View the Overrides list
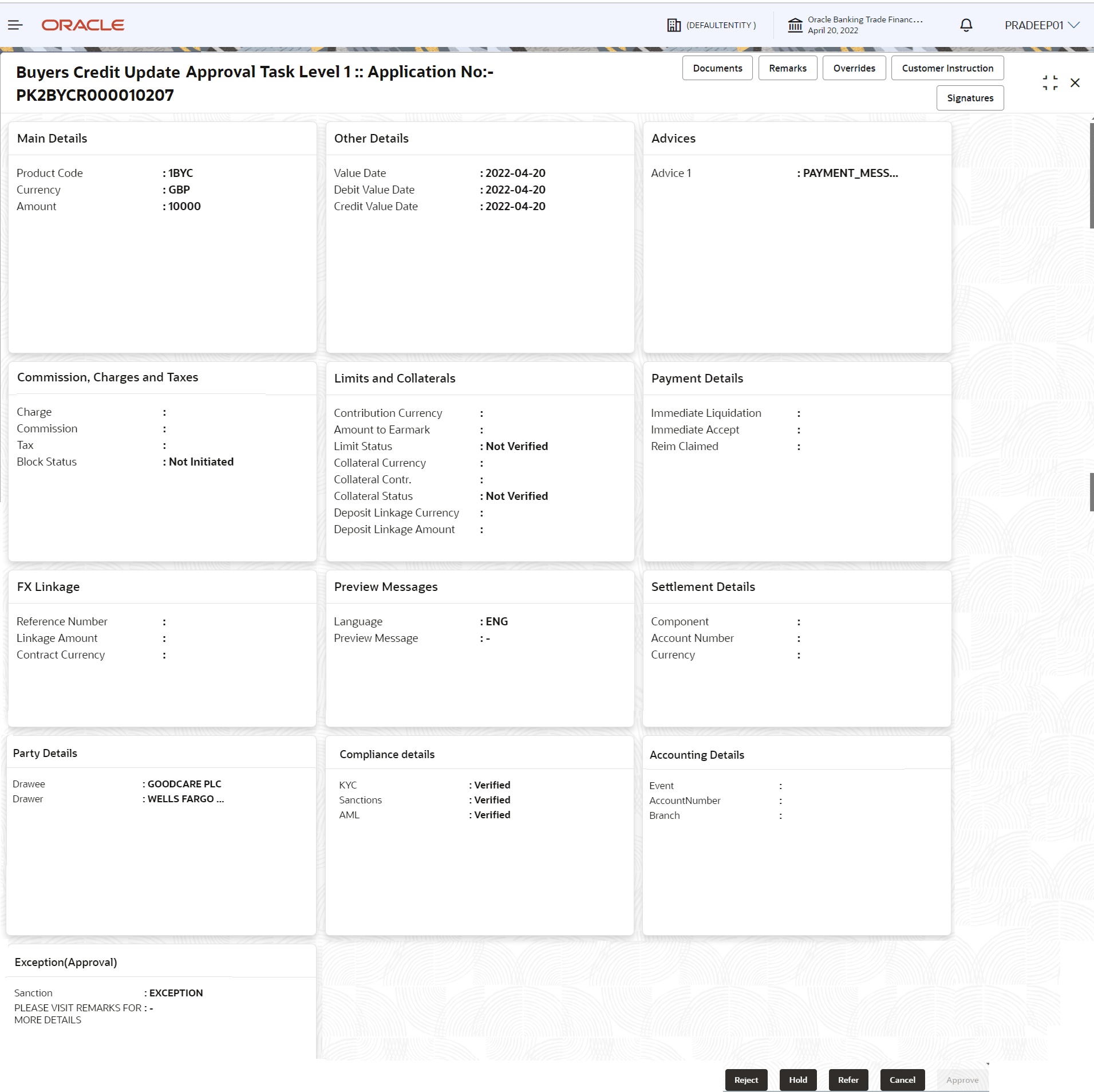The width and height of the screenshot is (1094, 1092). (x=854, y=68)
